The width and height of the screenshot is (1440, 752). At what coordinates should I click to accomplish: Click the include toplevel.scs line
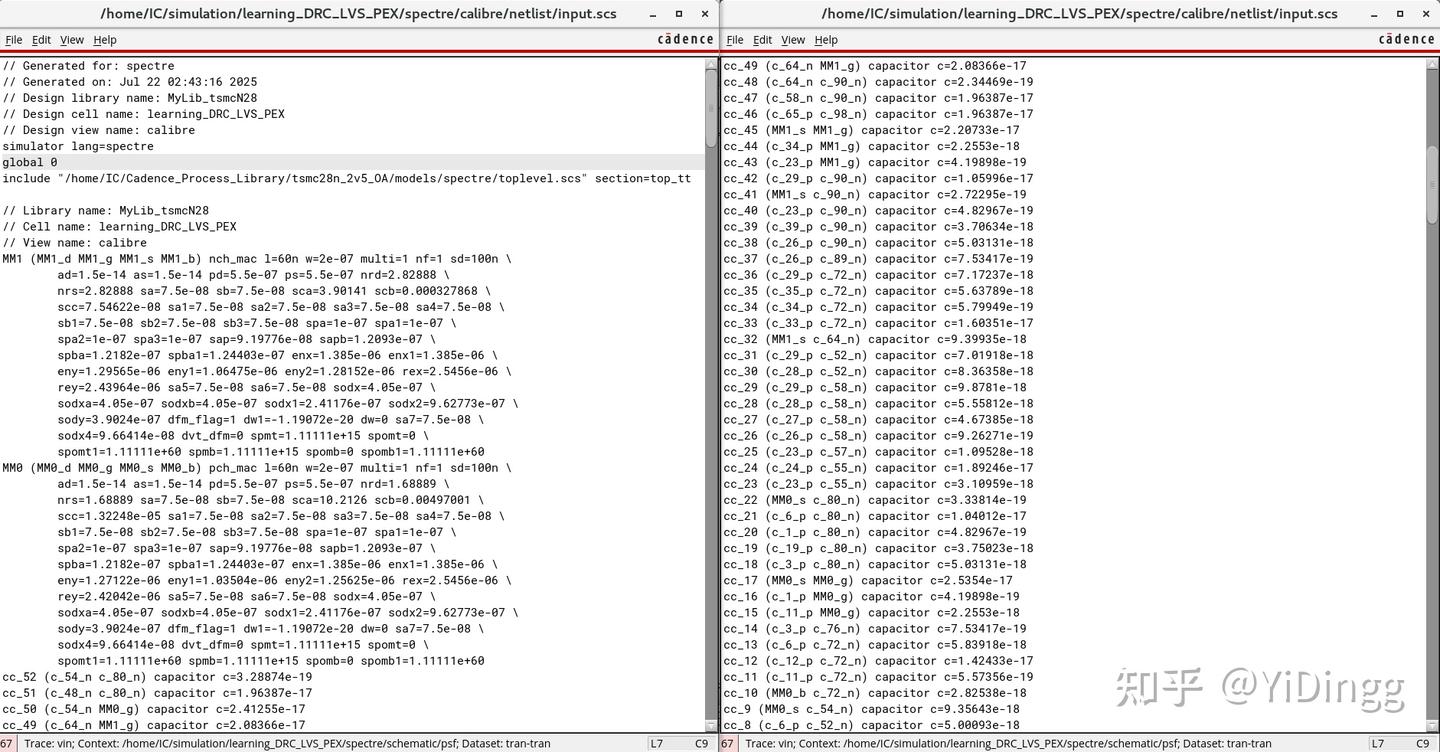346,178
